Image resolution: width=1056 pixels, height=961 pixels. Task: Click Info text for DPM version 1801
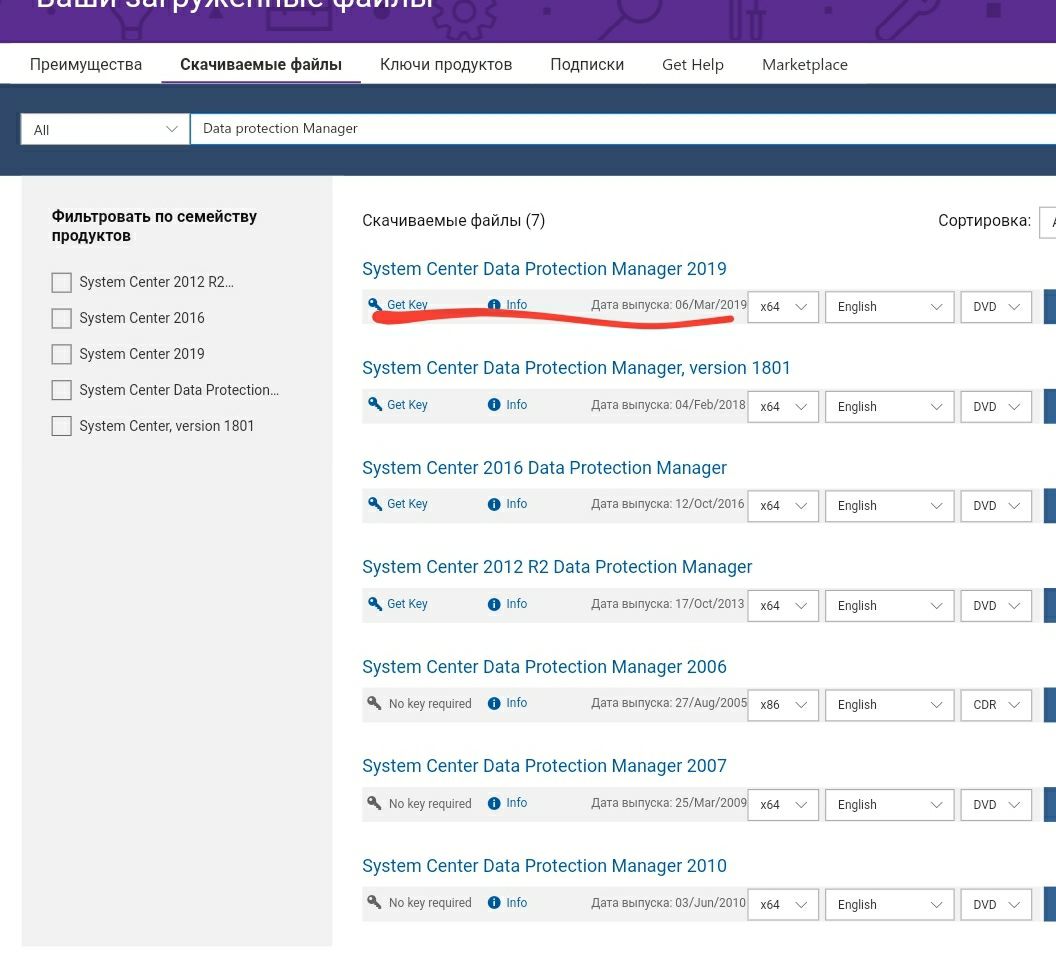tap(517, 404)
